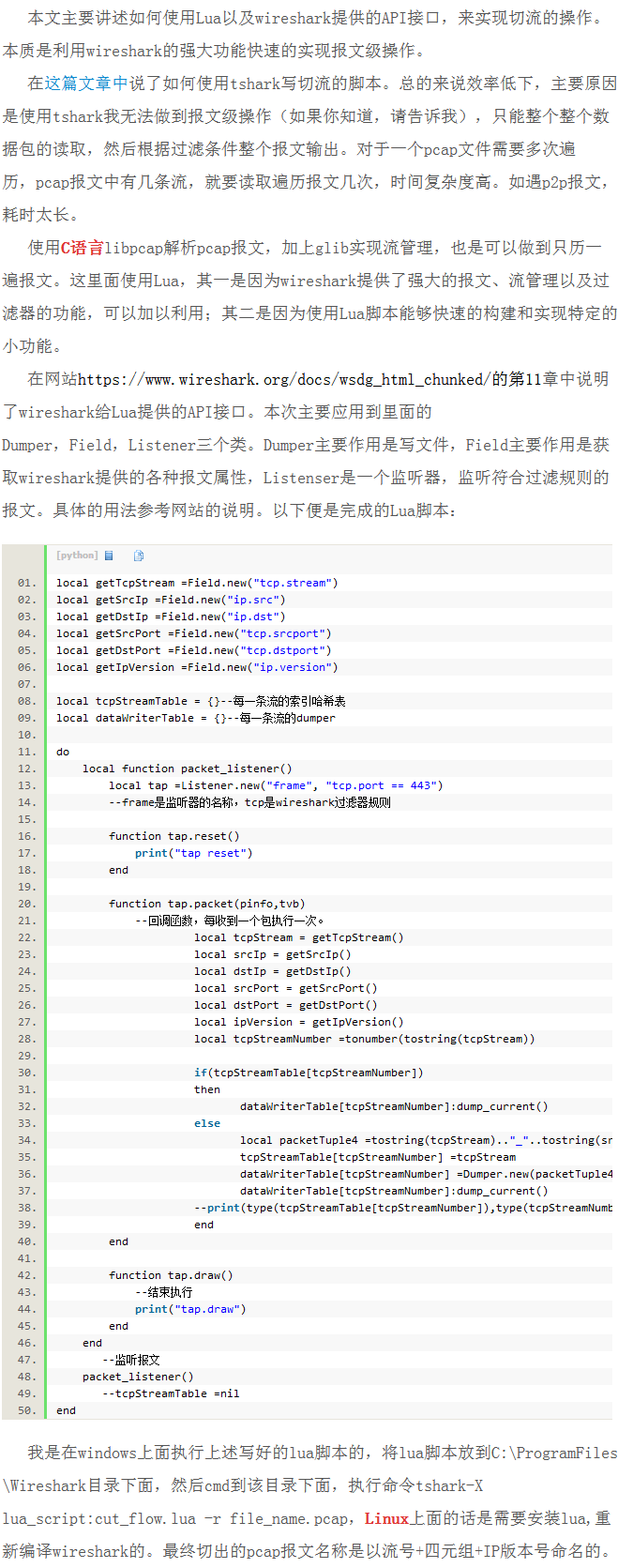618x1568 pixels.
Task: Click the [python] language label
Action: tap(76, 556)
